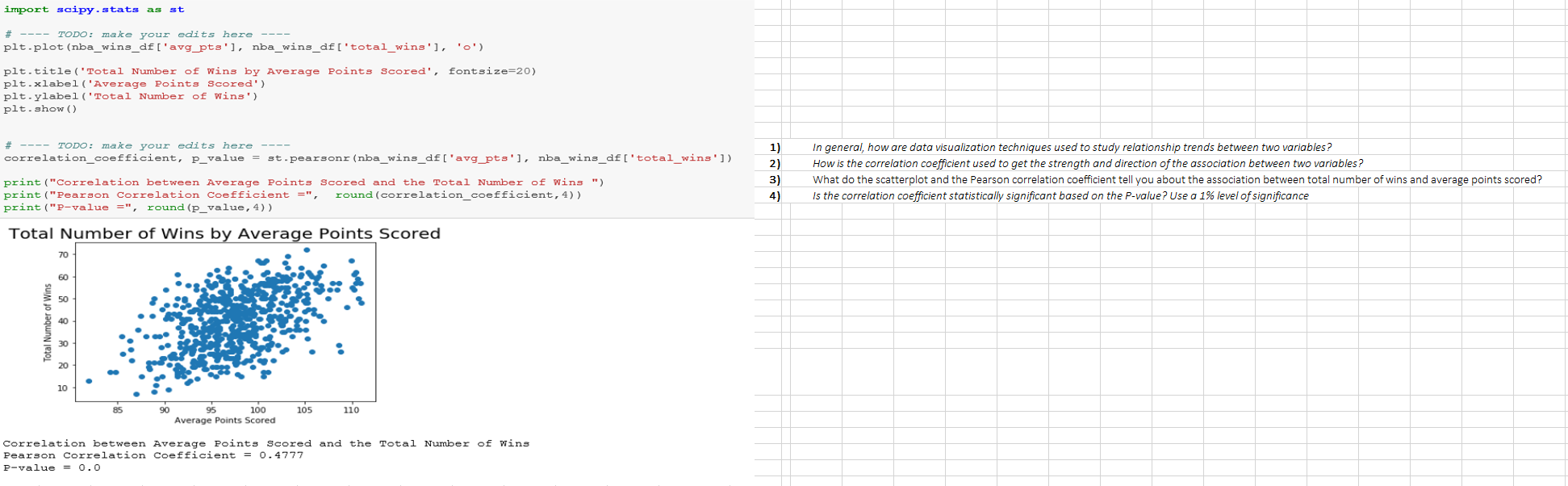Select the question about 1% level of significance

click(x=1060, y=195)
